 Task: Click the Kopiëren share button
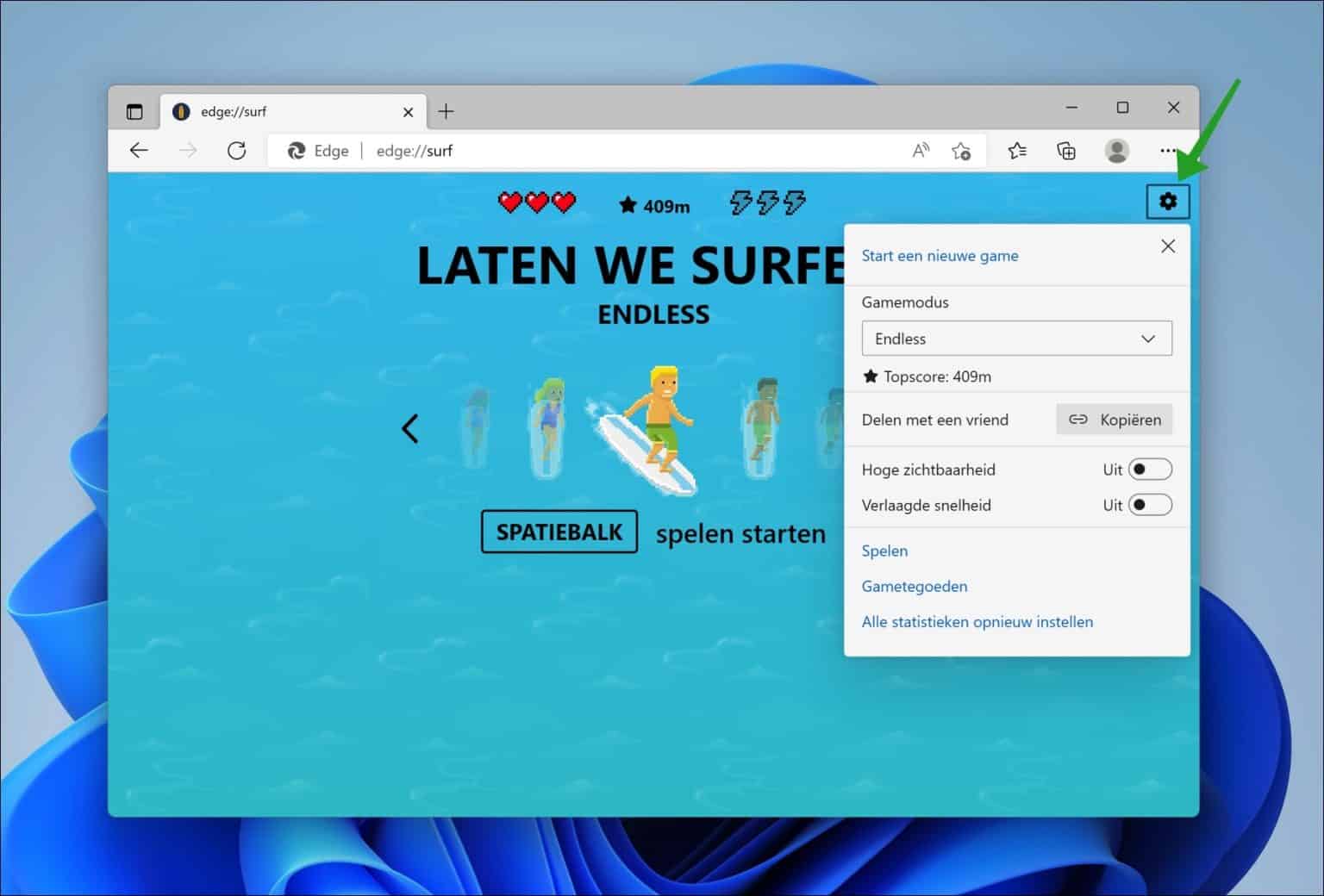point(1115,420)
